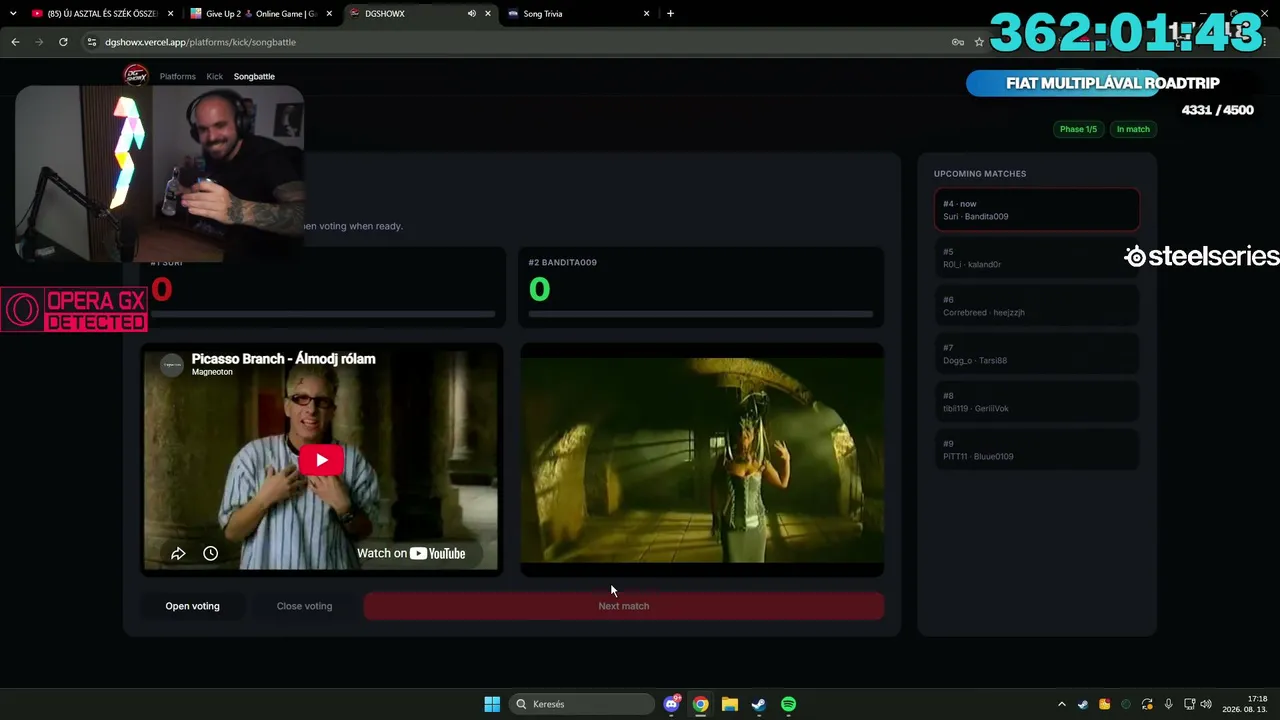This screenshot has width=1280, height=720.
Task: Go back in browser history
Action: point(15,42)
